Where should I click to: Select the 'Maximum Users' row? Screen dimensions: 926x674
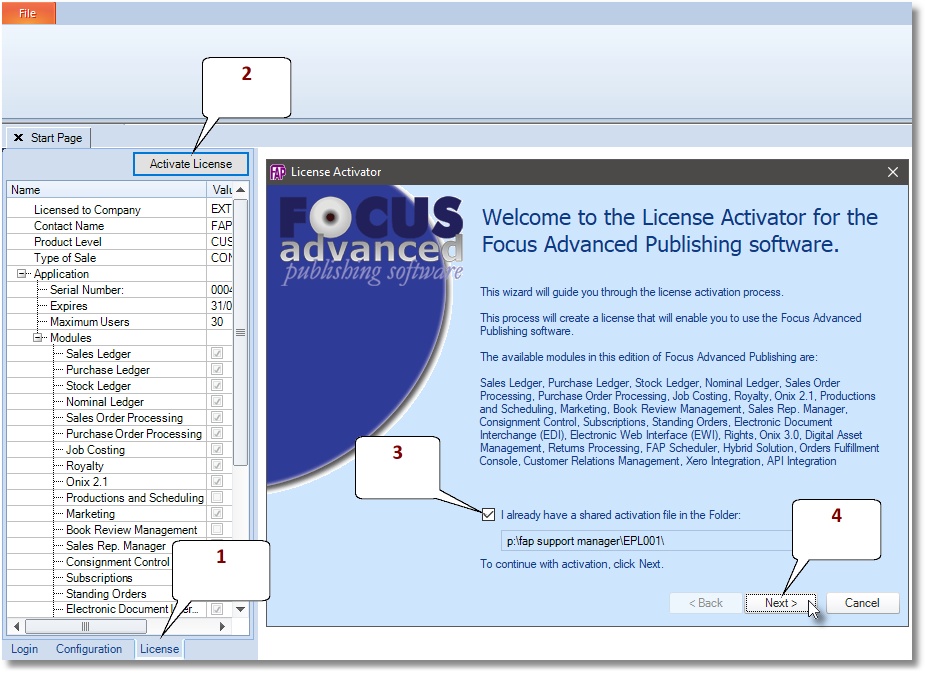120,321
